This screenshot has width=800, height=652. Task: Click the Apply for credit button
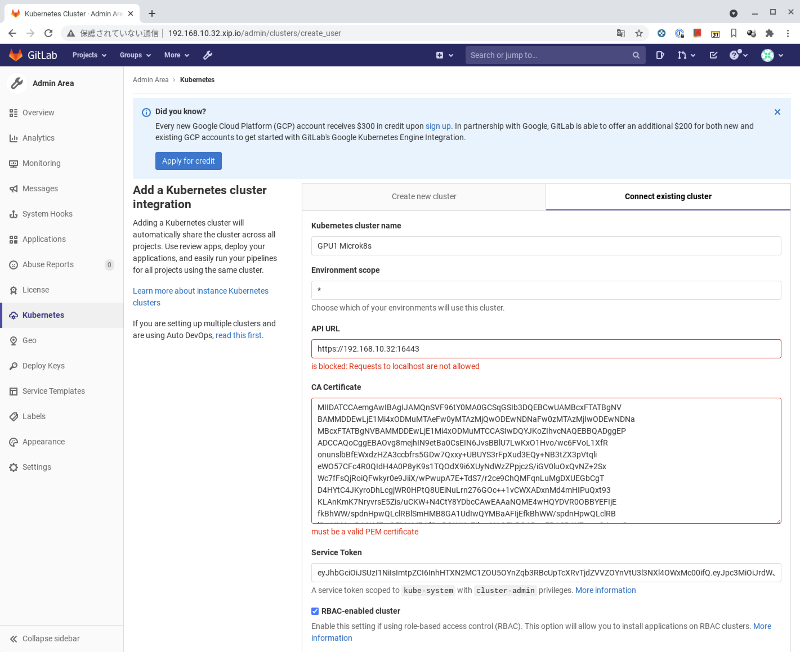[188, 161]
